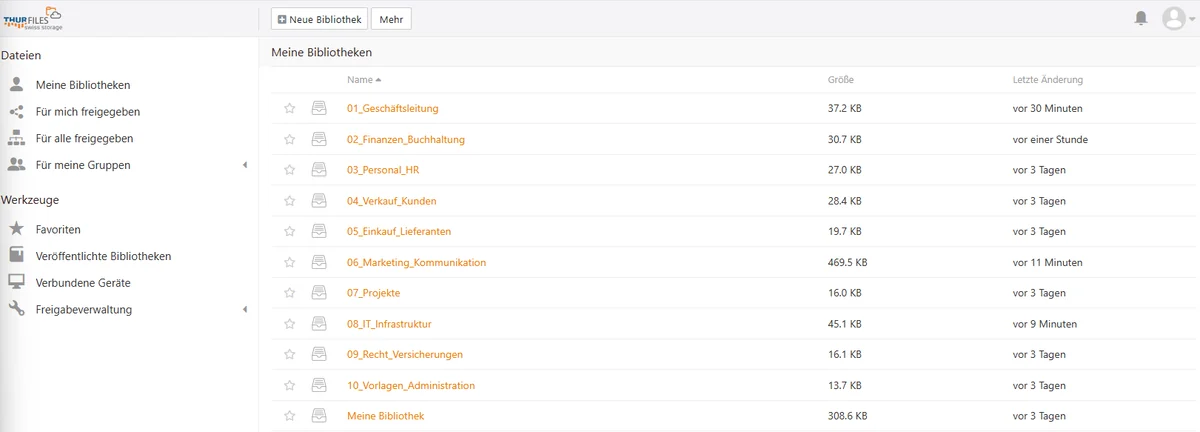Screen dimensions: 1200x432
Task: Star the 07_Projekte library
Action: [x=290, y=293]
